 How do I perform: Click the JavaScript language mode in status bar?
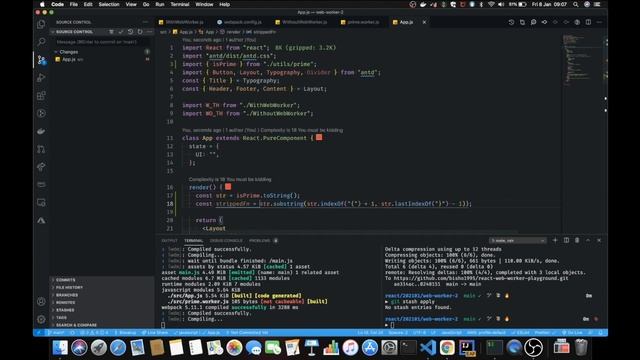pyautogui.click(x=451, y=333)
